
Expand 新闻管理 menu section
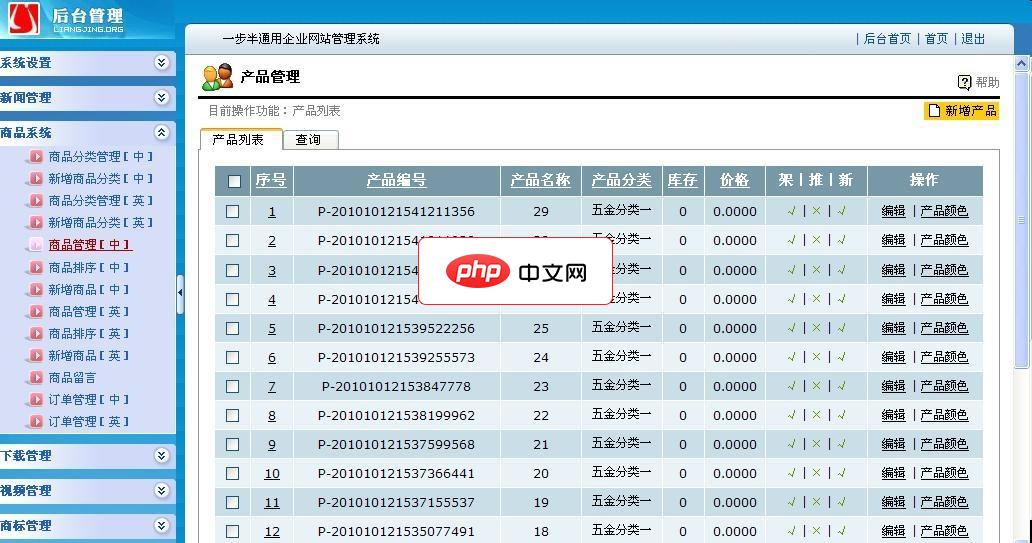point(161,97)
